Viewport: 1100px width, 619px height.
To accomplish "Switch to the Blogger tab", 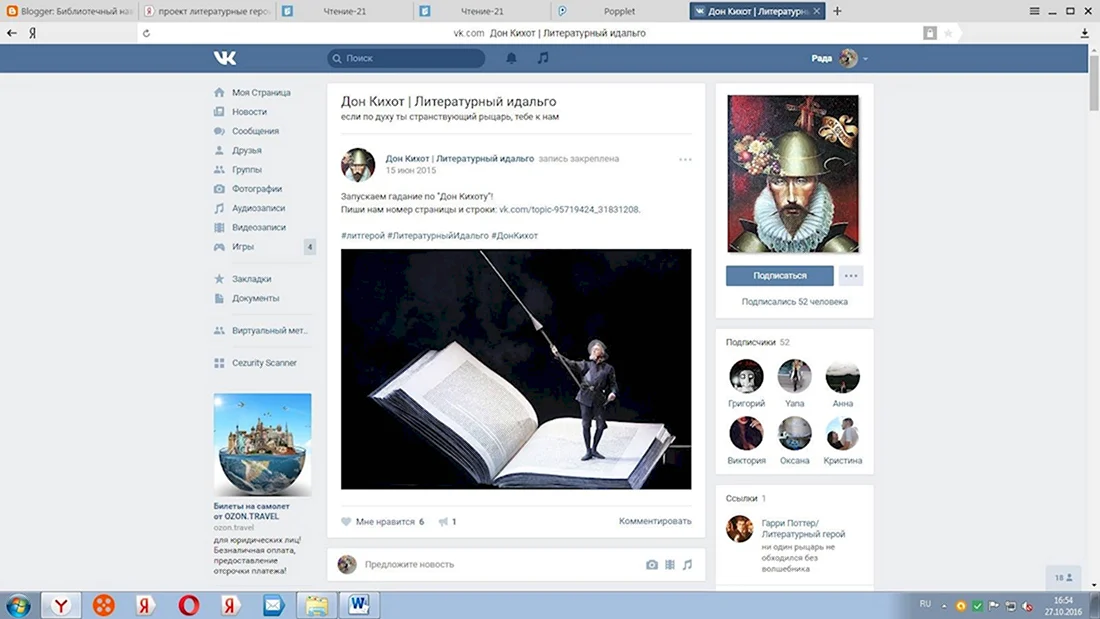I will (x=69, y=11).
